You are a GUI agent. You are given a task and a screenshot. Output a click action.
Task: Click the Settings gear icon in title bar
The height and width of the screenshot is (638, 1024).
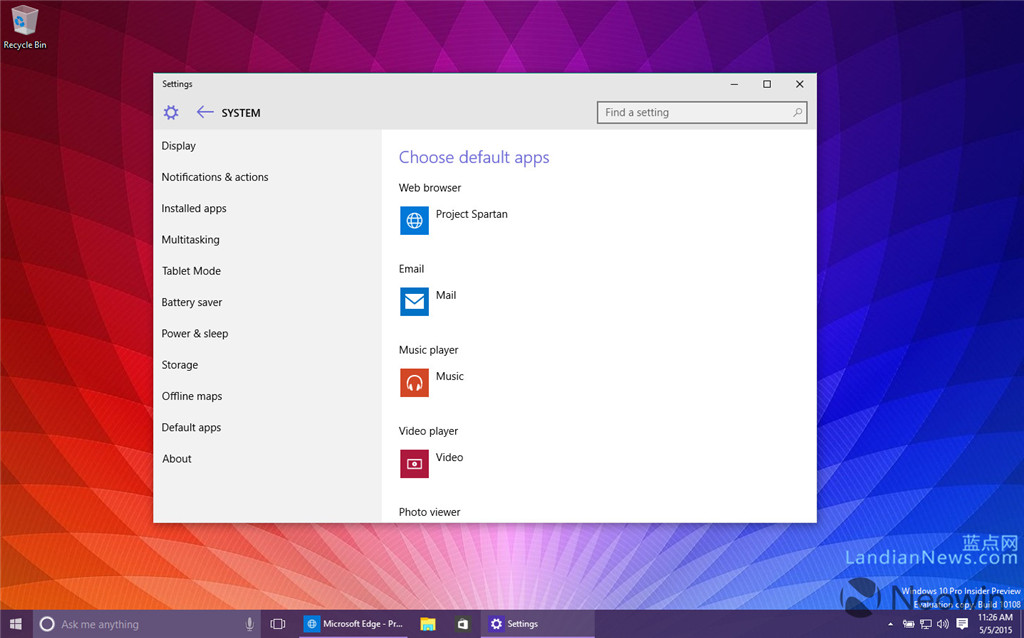point(170,112)
